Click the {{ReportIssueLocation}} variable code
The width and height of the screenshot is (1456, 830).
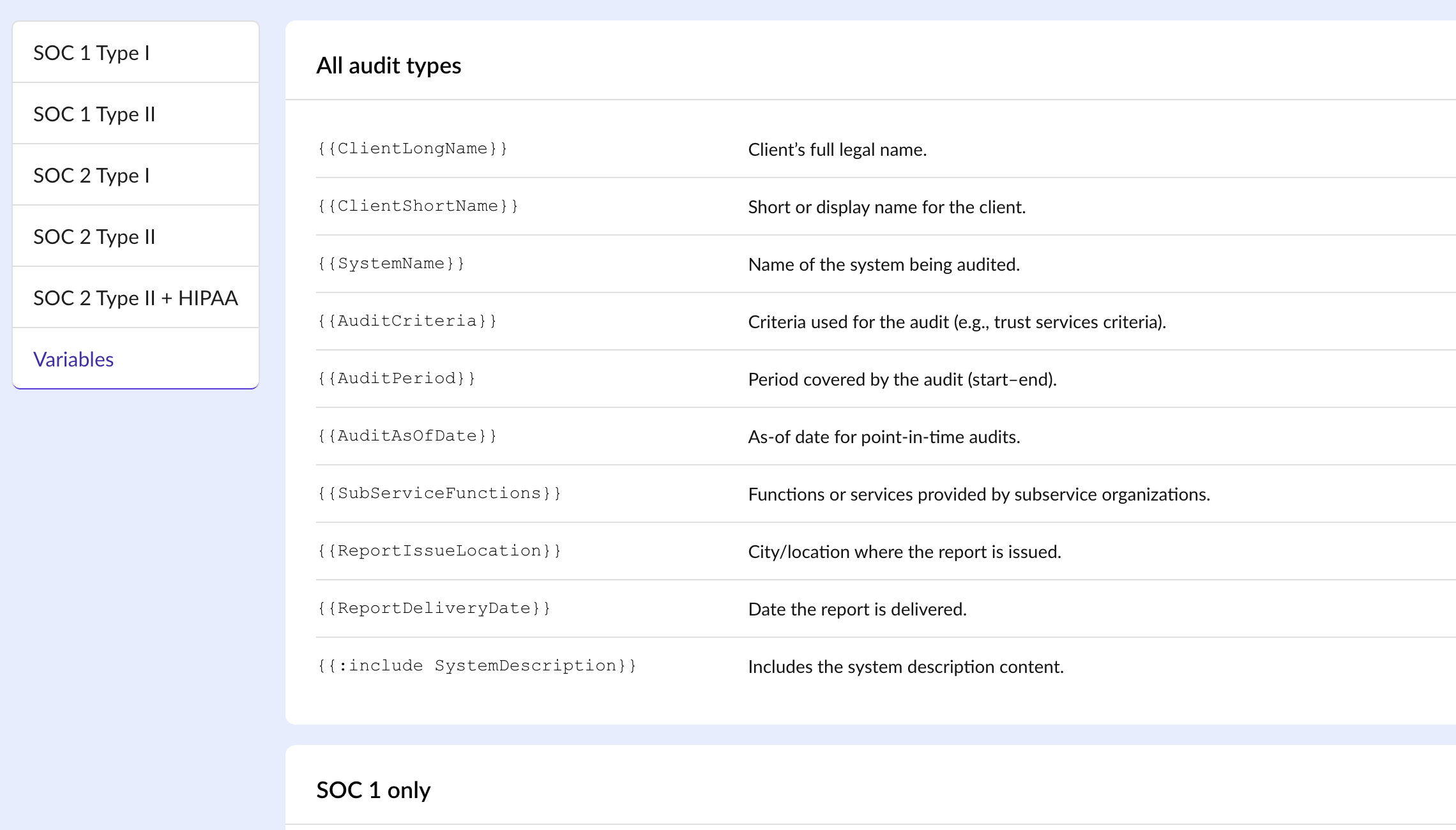coord(439,551)
